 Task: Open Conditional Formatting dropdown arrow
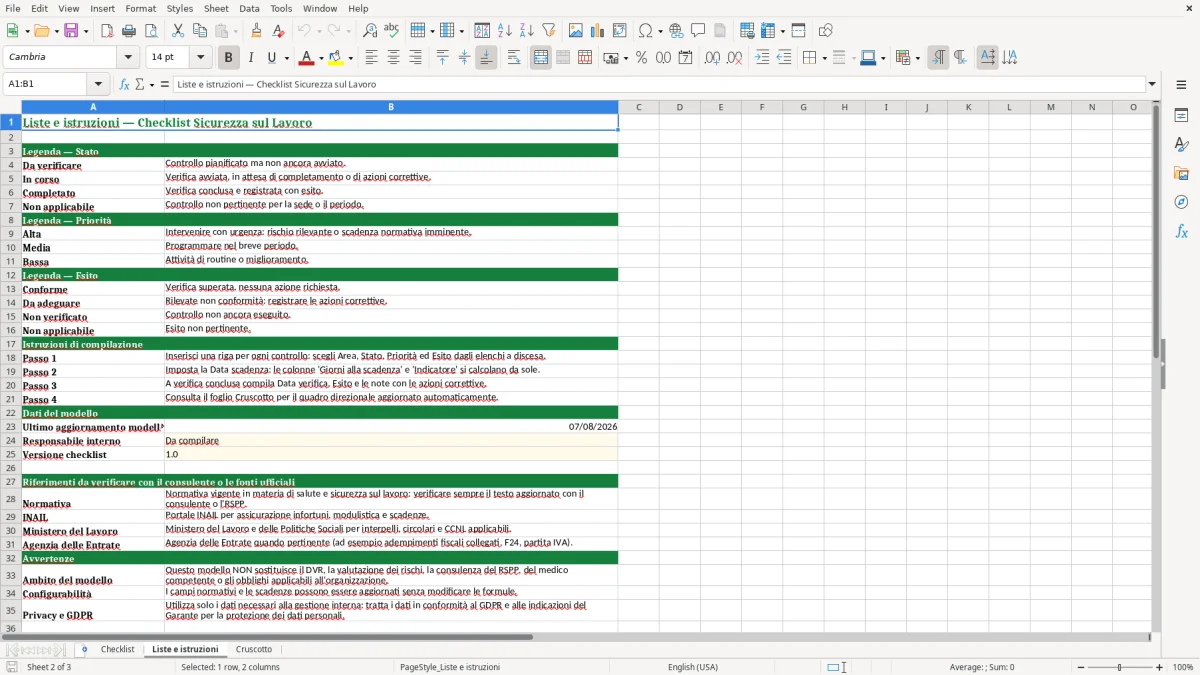(x=917, y=58)
